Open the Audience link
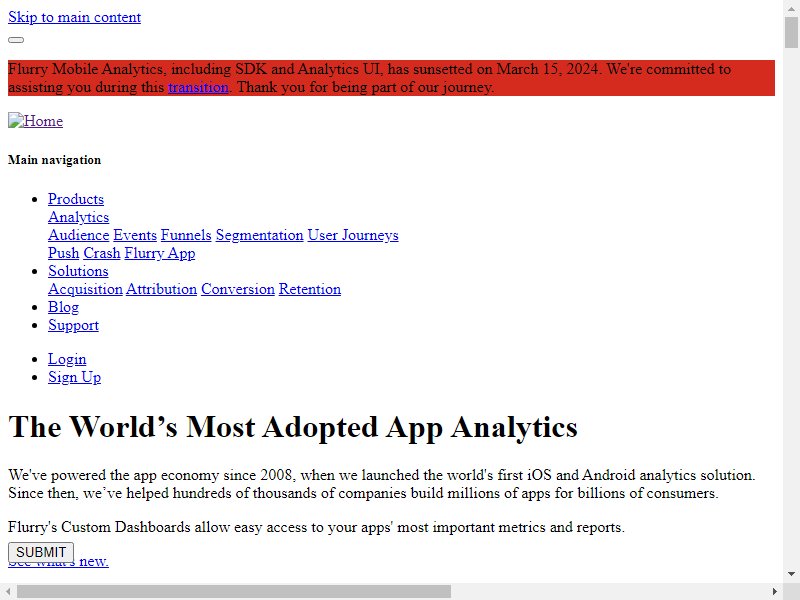 coord(79,235)
